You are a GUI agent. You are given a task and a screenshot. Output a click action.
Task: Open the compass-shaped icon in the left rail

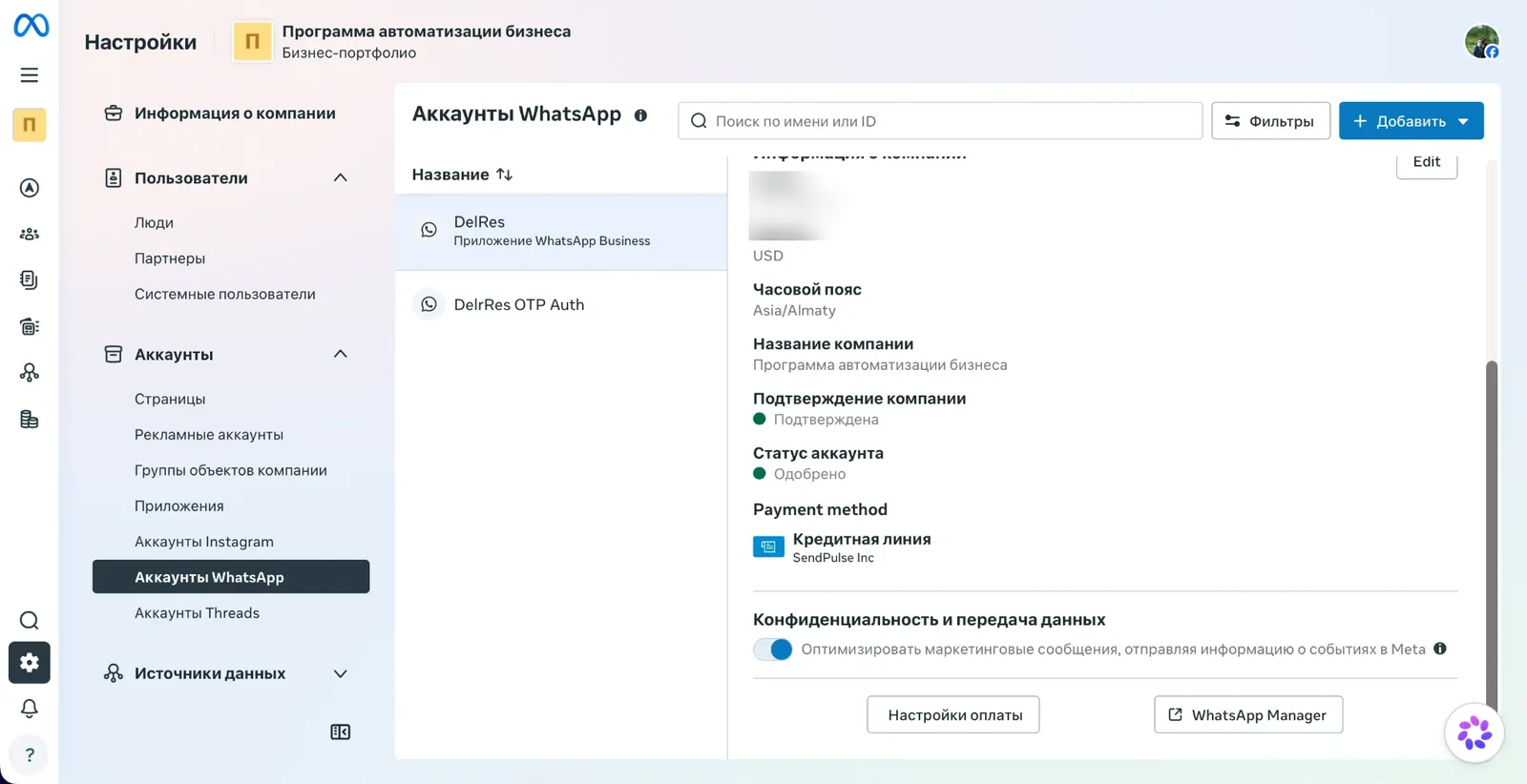30,188
